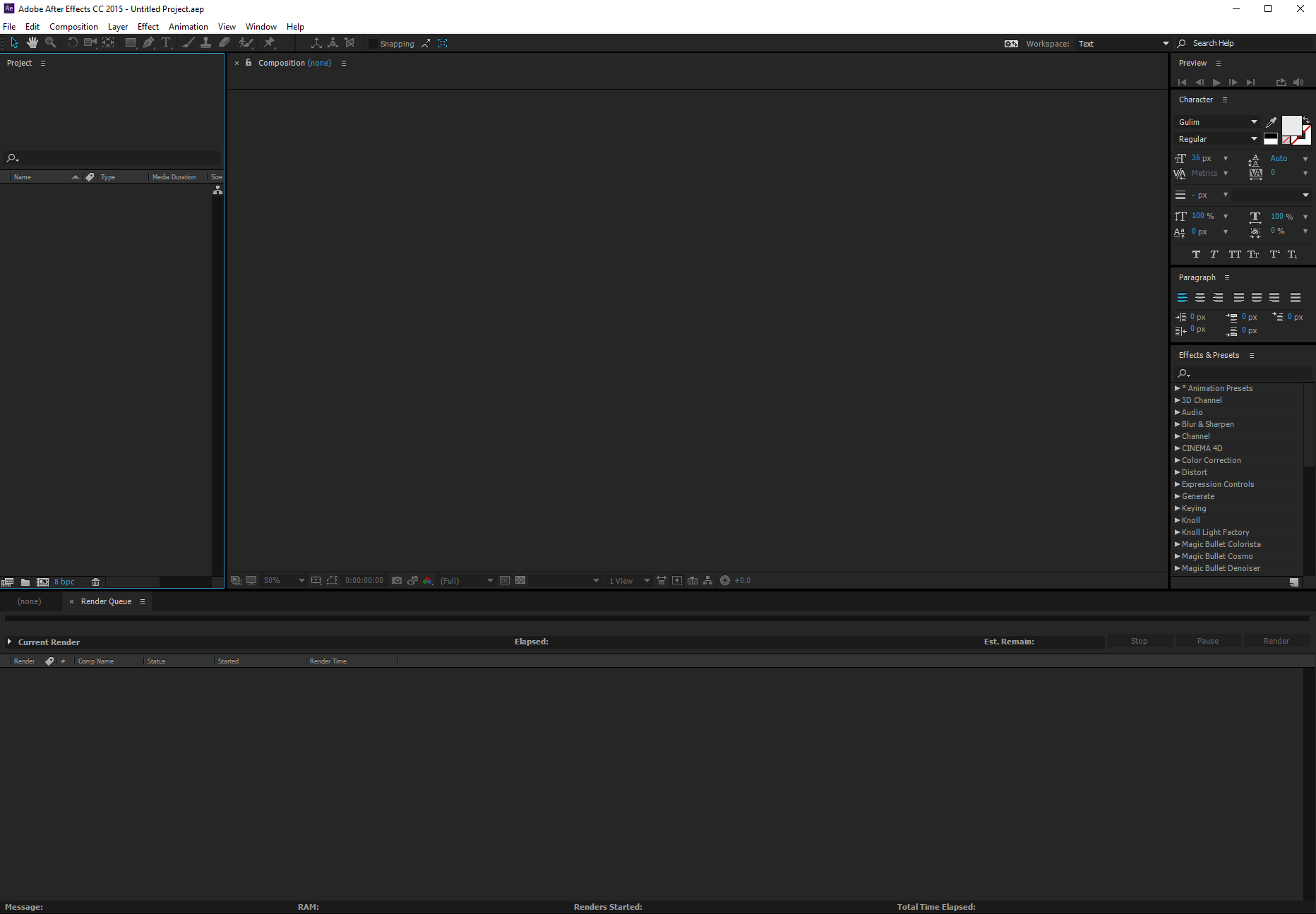Click the Stop button in Render Queue

coord(1139,641)
